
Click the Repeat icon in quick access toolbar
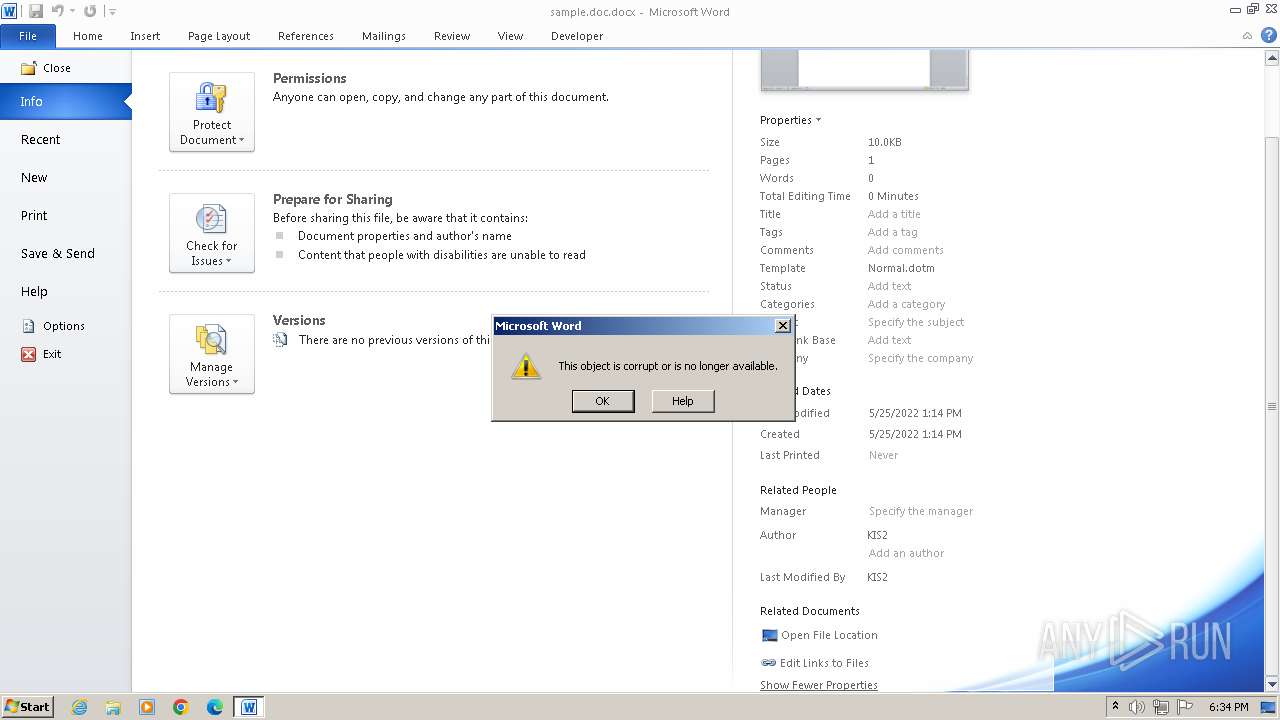[x=90, y=11]
